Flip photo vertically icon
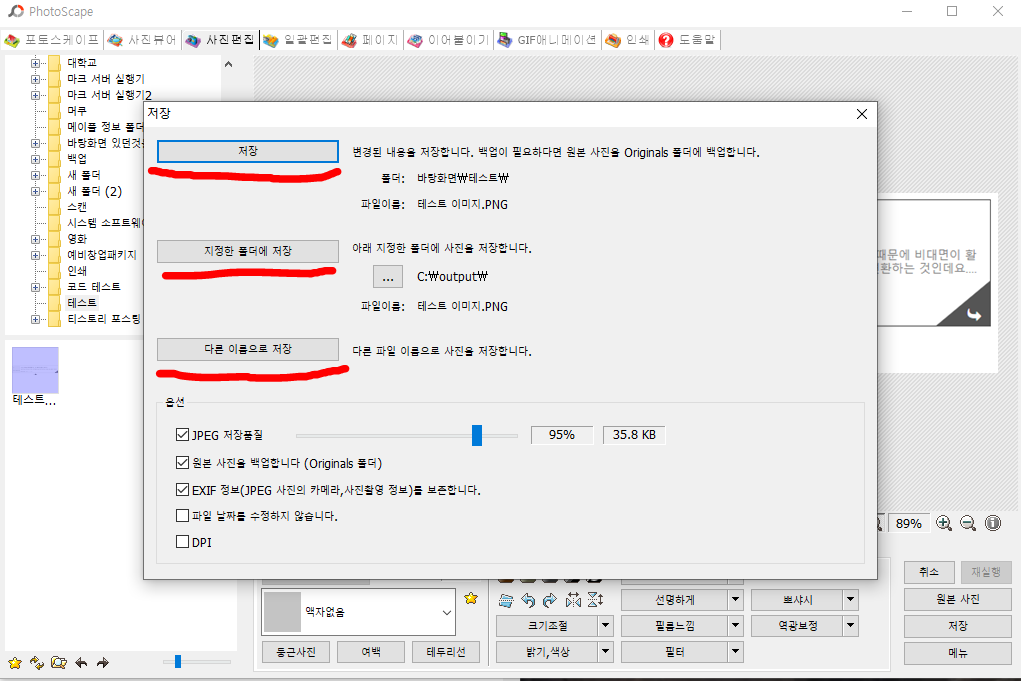This screenshot has width=1021, height=681. coord(595,600)
